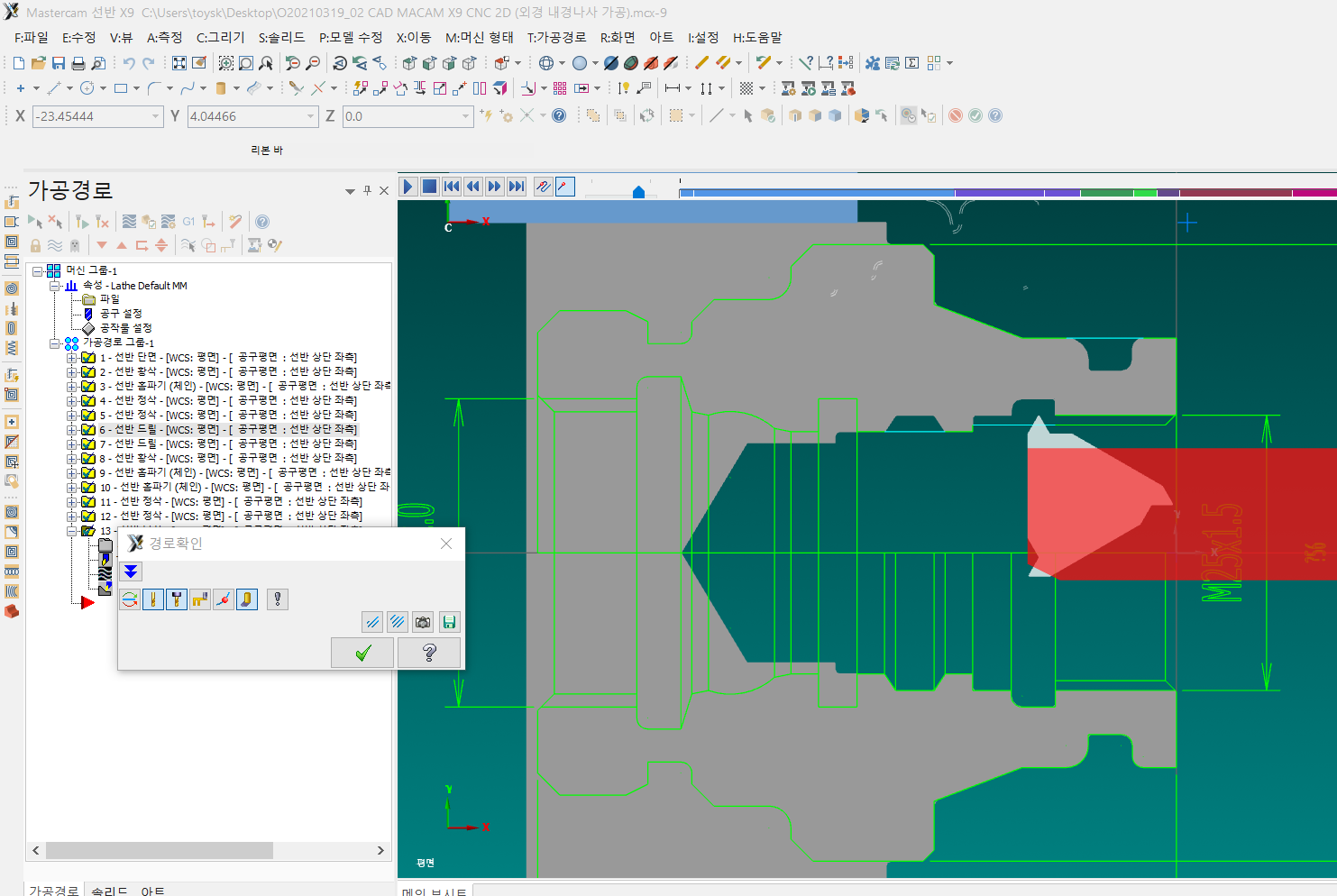
Task: Click the G1 post selected operations icon
Action: [x=188, y=222]
